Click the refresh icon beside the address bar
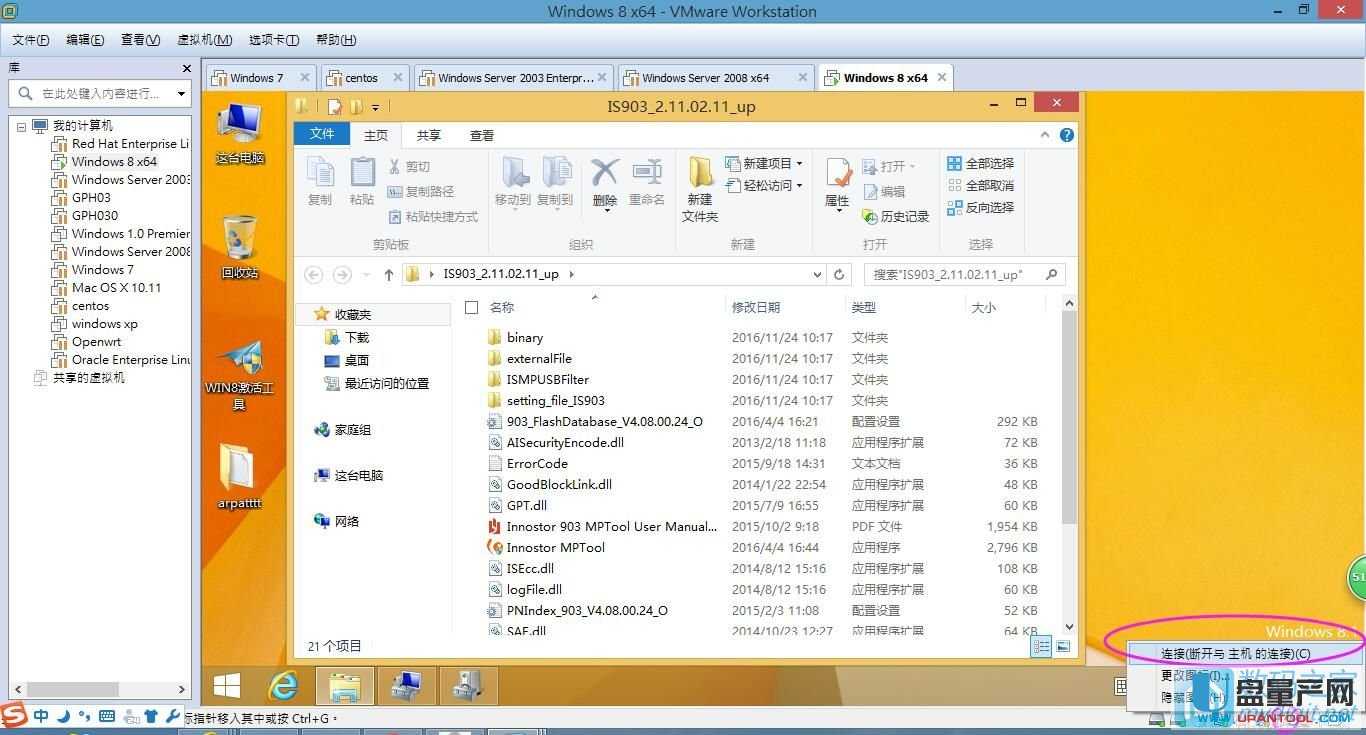The image size is (1366, 735). [840, 274]
